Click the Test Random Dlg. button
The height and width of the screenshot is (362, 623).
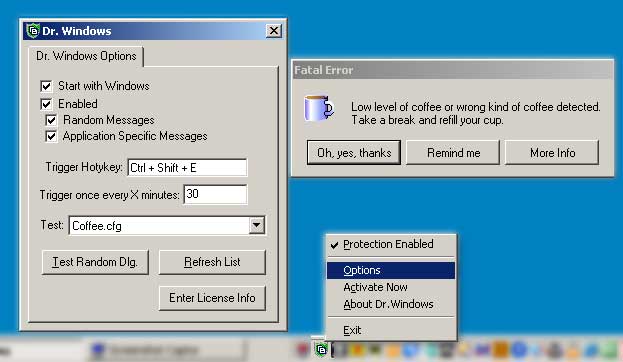coord(95,262)
